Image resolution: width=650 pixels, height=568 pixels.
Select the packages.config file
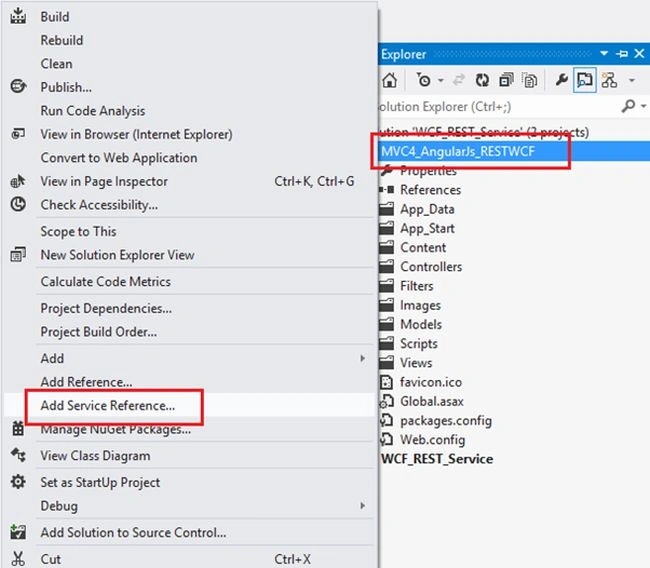(x=446, y=421)
